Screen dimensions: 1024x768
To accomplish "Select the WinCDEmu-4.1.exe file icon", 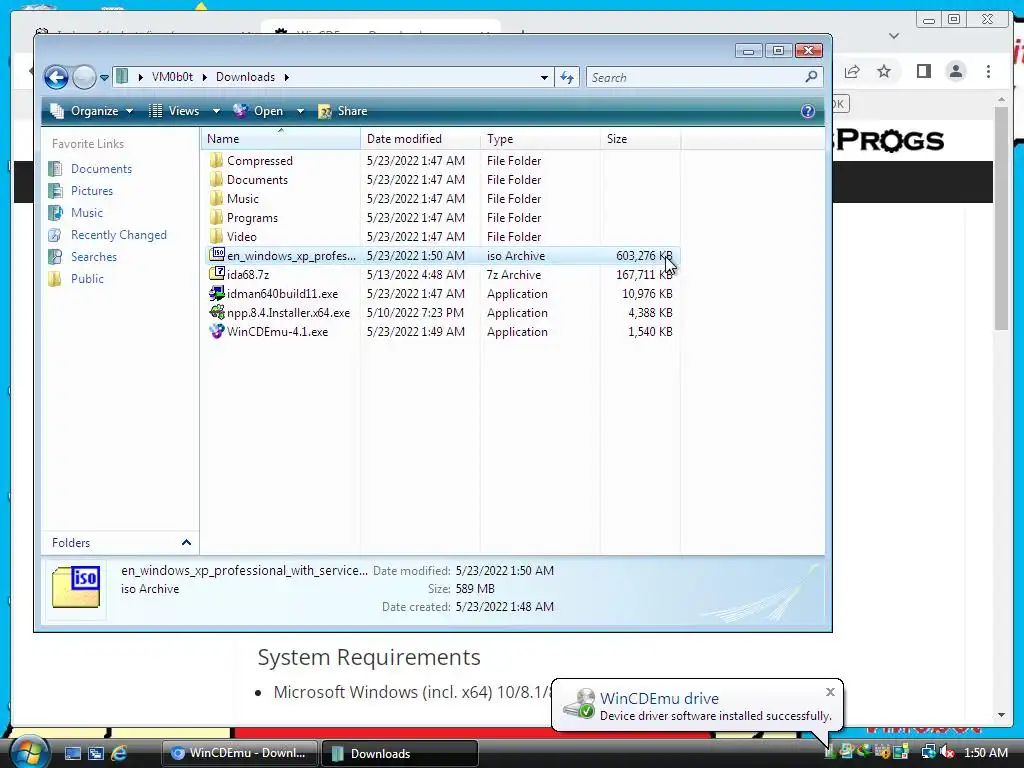I will (217, 331).
